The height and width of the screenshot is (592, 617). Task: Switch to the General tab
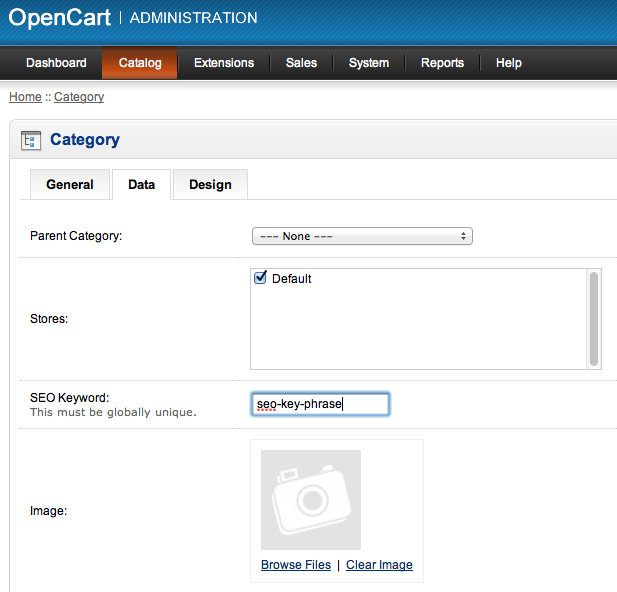[70, 185]
